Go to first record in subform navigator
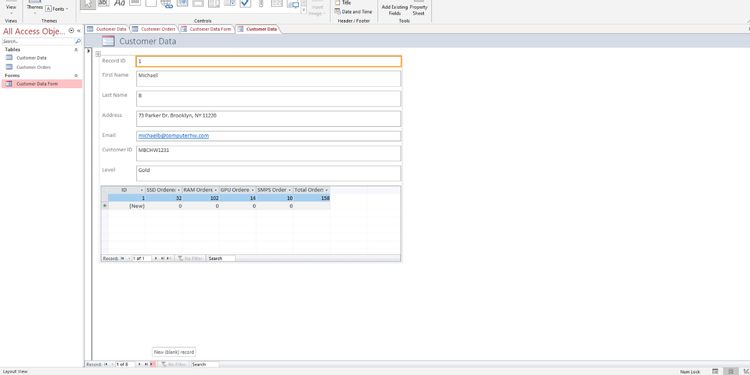The image size is (750, 375). click(x=122, y=258)
